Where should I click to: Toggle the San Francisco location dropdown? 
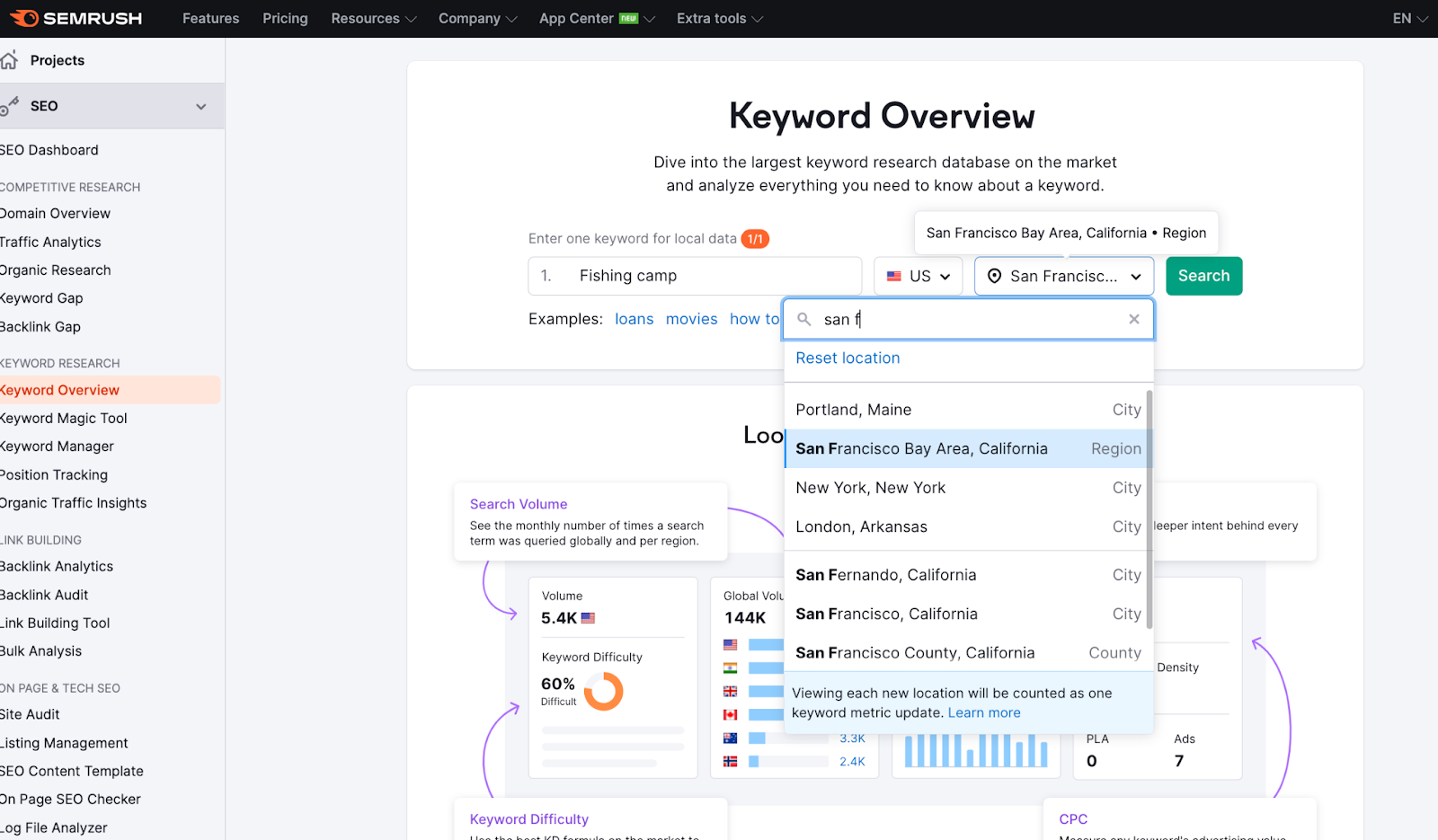point(1064,276)
